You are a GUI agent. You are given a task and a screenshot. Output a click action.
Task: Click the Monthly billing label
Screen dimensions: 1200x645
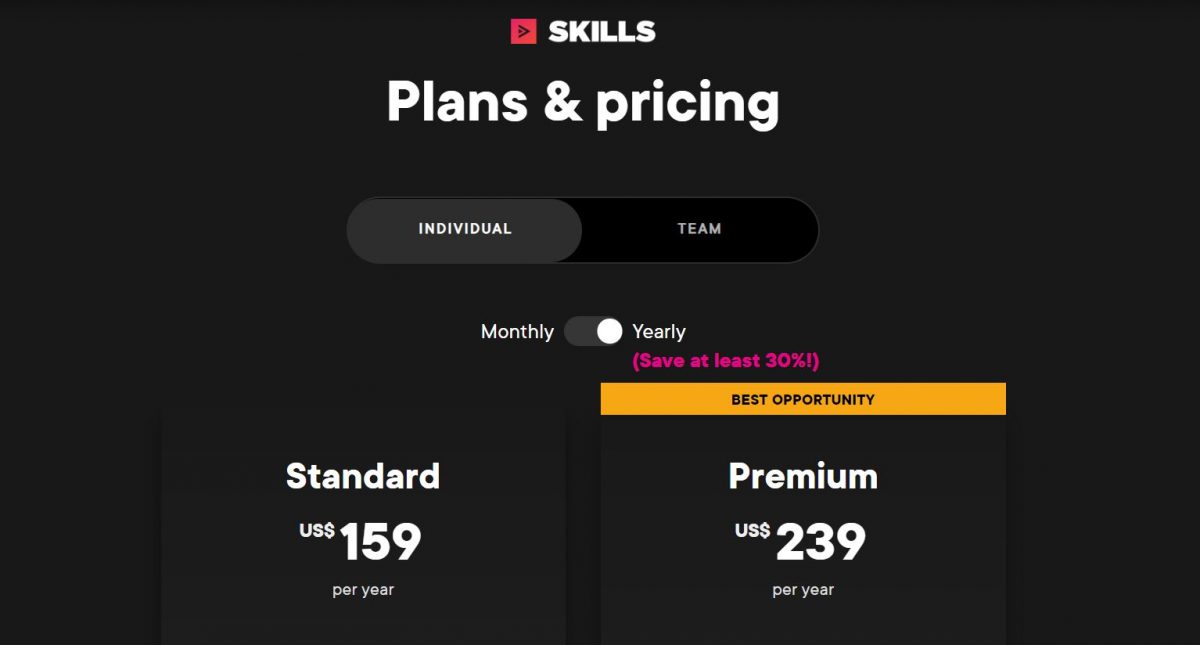516,331
